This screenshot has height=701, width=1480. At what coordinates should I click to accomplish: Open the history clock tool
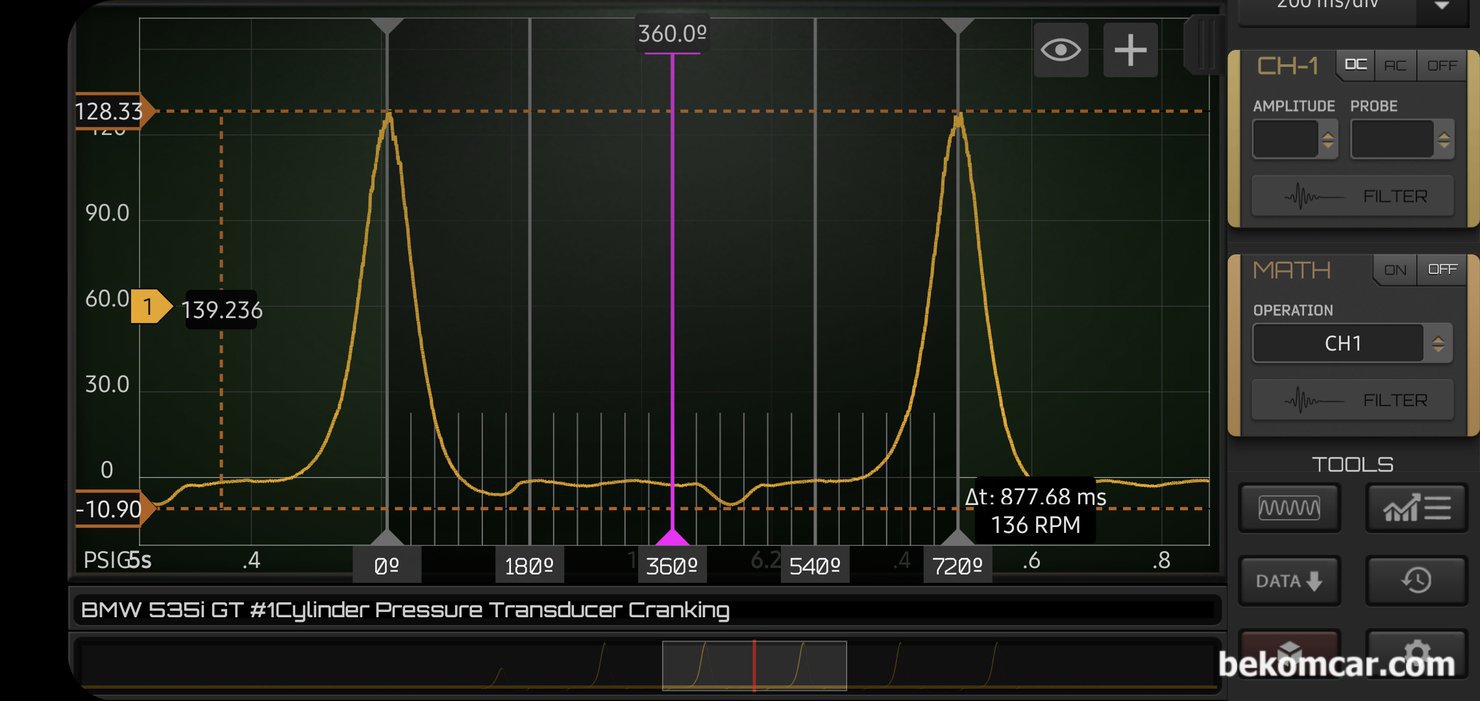point(1416,581)
